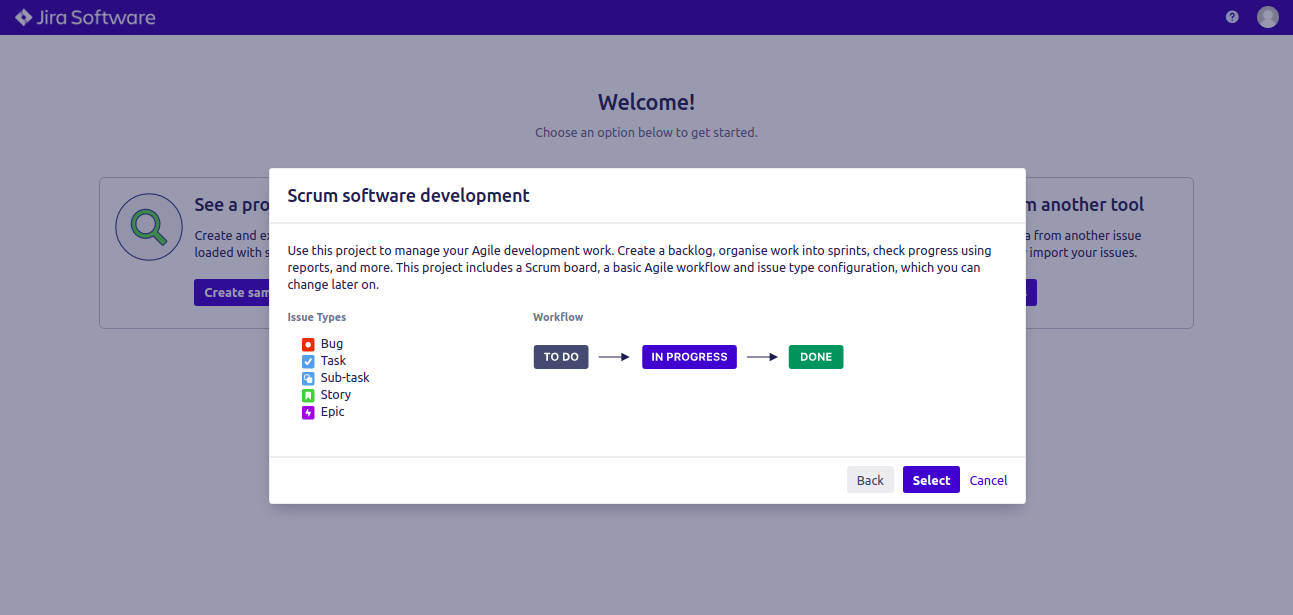This screenshot has height=615, width=1293.
Task: Click the Issue Types heading
Action: pos(317,317)
